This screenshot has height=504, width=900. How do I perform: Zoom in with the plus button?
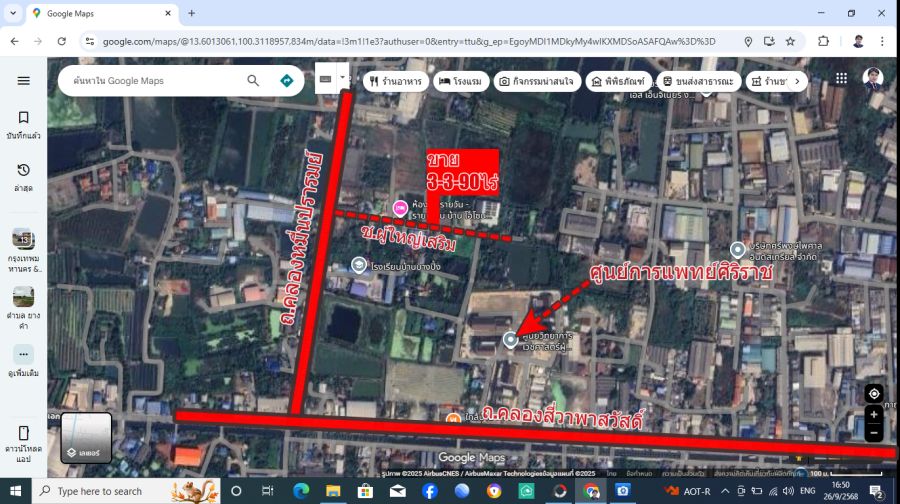tap(873, 414)
